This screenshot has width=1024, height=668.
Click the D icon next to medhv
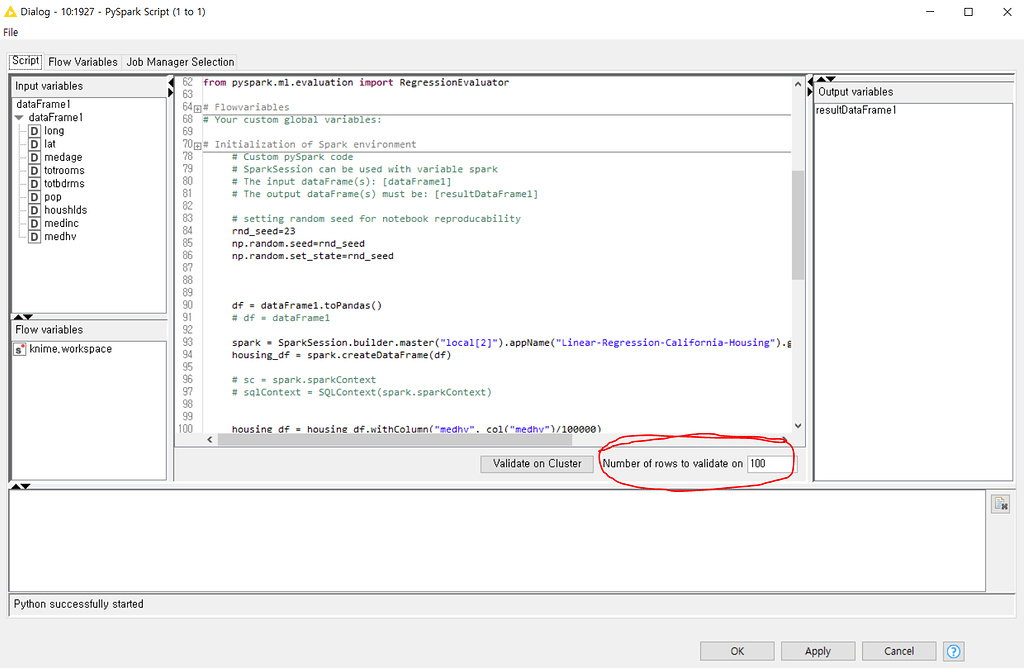tap(34, 236)
